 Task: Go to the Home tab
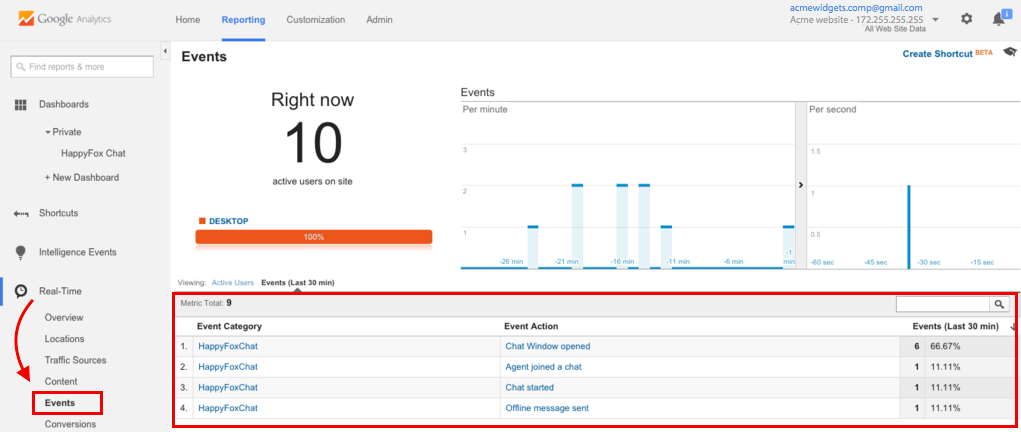[x=188, y=20]
